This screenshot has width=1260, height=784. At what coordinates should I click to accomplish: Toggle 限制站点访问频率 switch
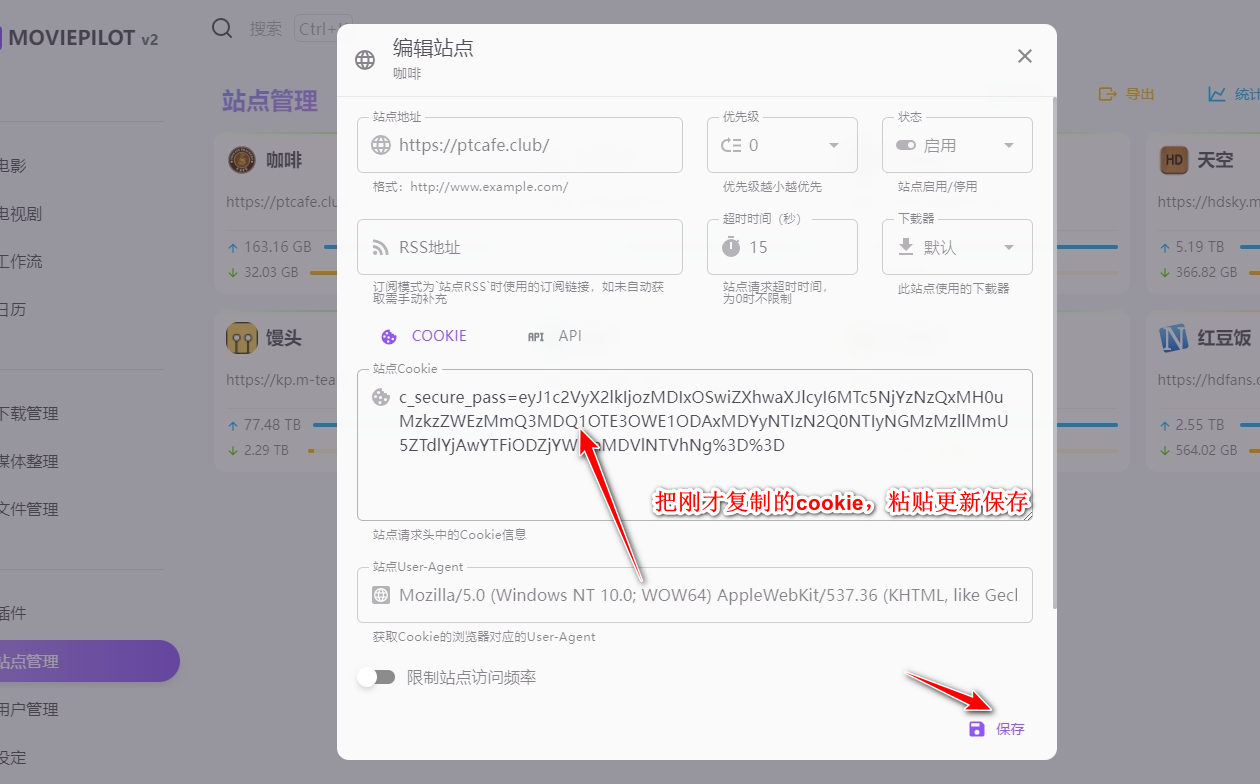click(x=376, y=677)
